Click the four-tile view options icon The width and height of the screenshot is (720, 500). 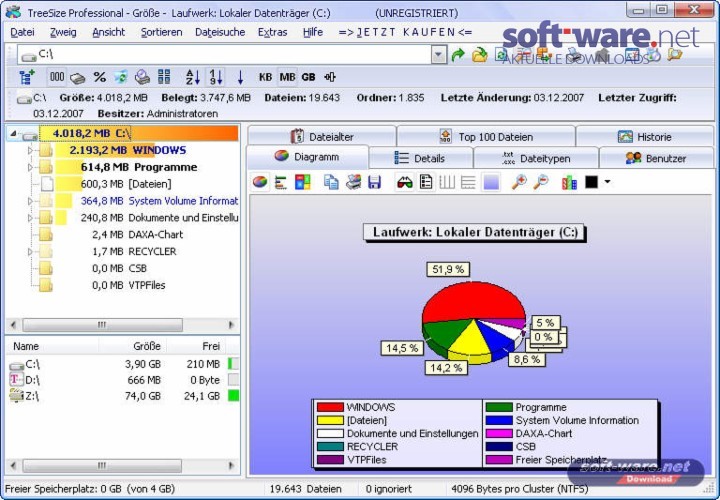pos(164,77)
